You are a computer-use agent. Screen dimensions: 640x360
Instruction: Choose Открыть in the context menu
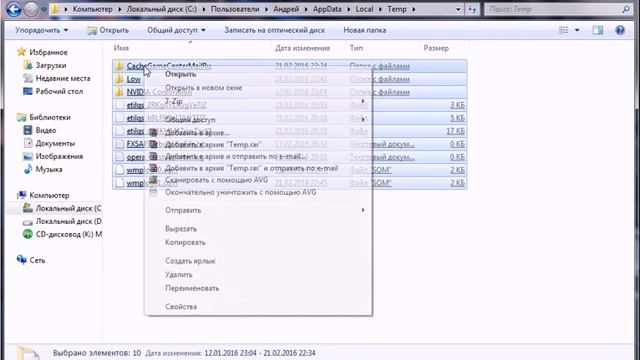258,74
